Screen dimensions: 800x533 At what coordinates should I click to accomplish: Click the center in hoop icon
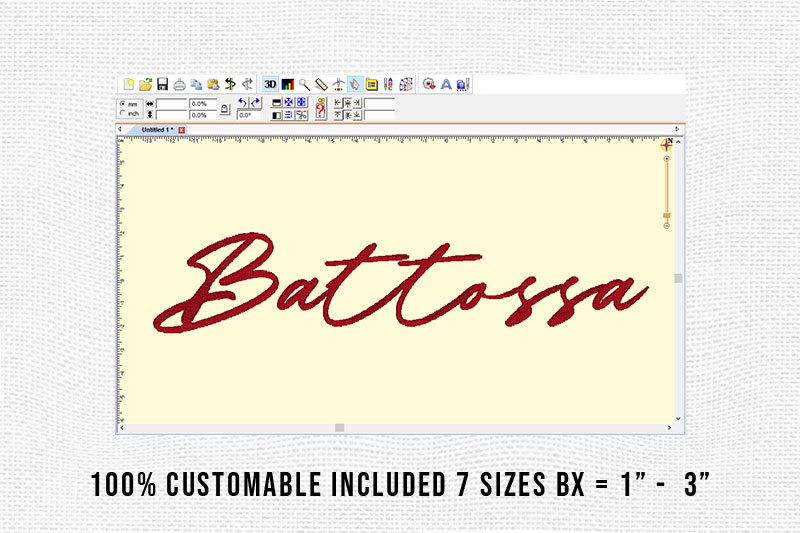pyautogui.click(x=289, y=103)
